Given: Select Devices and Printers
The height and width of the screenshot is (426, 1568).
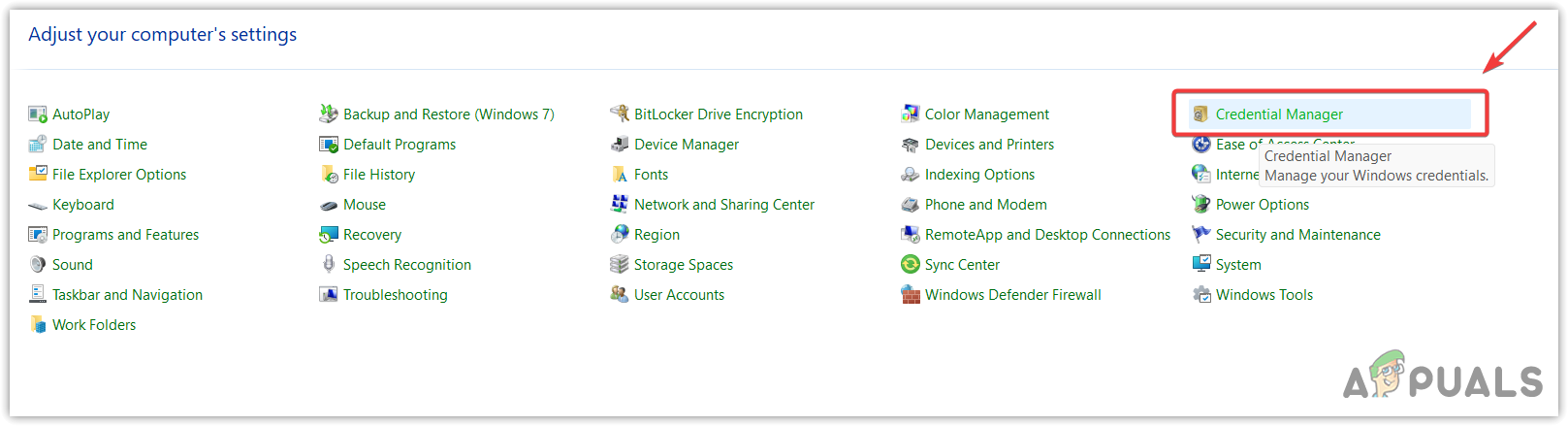Looking at the screenshot, I should (x=989, y=145).
